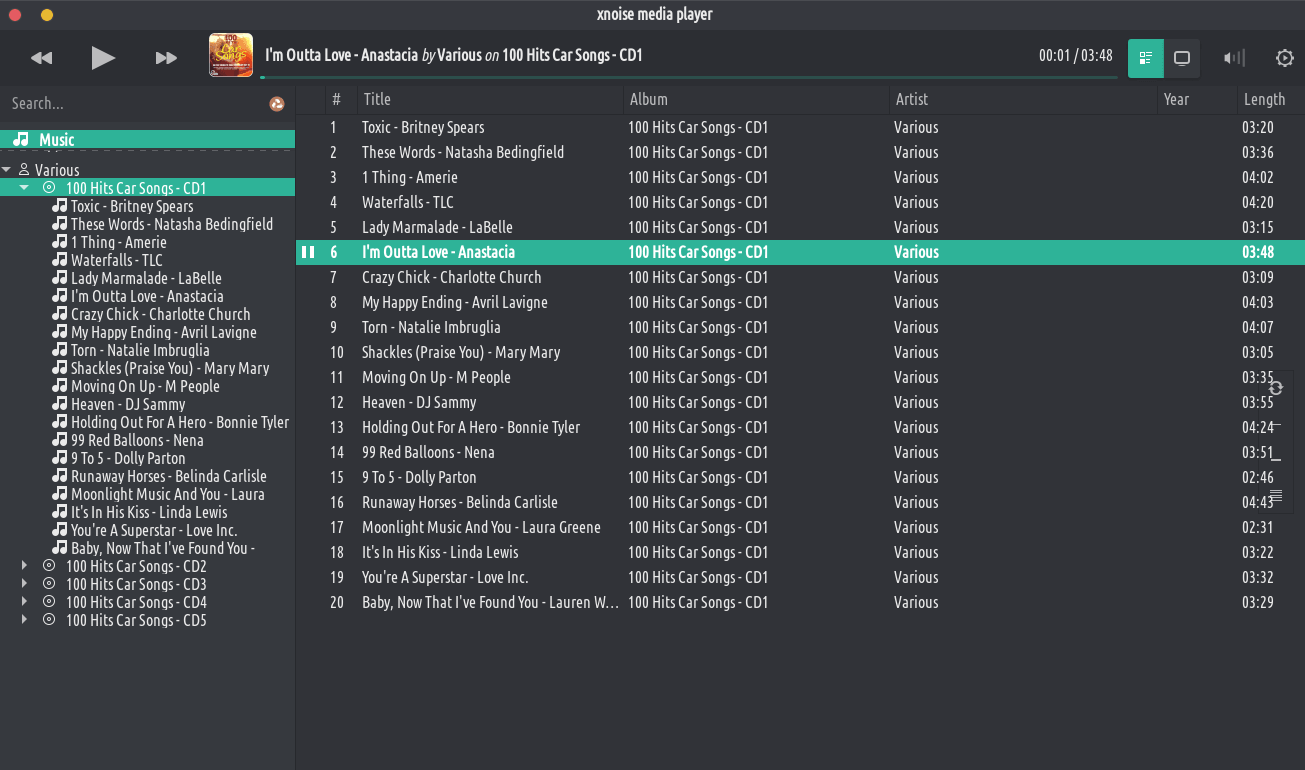
Task: Click the volume speaker icon
Action: coord(1234,58)
